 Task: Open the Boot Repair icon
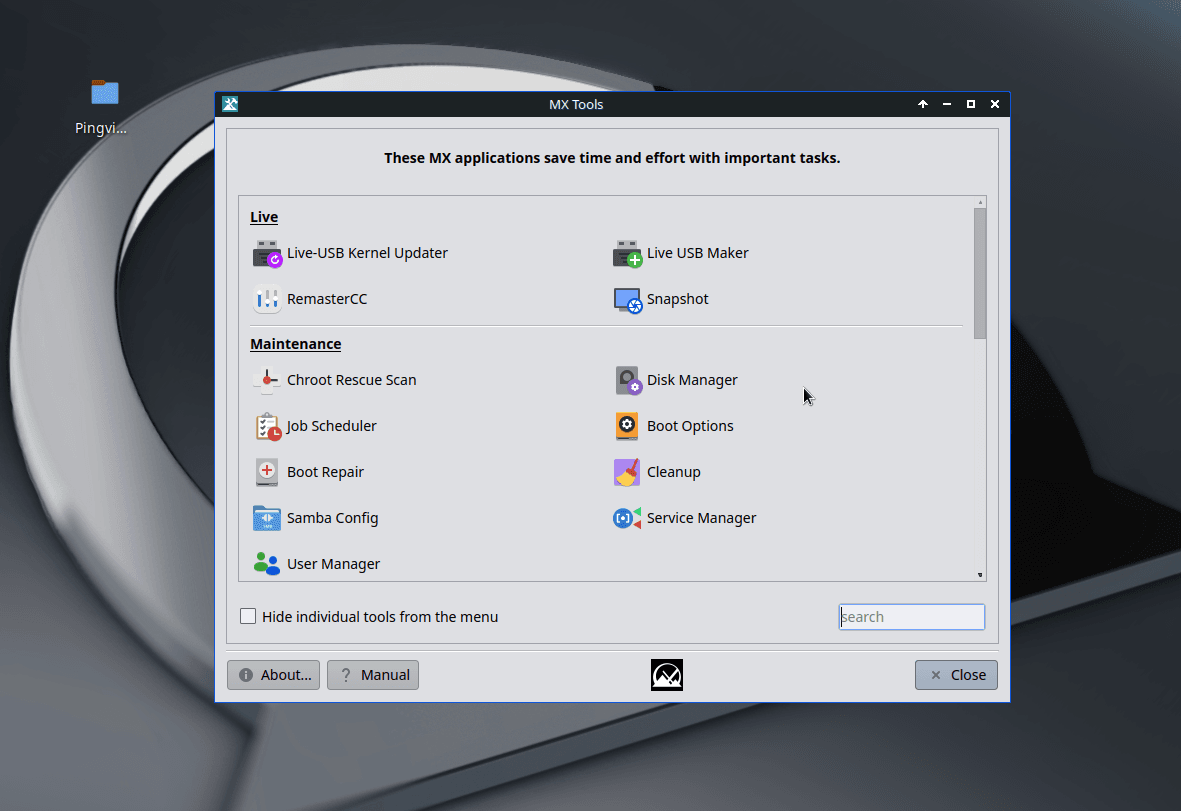[267, 472]
